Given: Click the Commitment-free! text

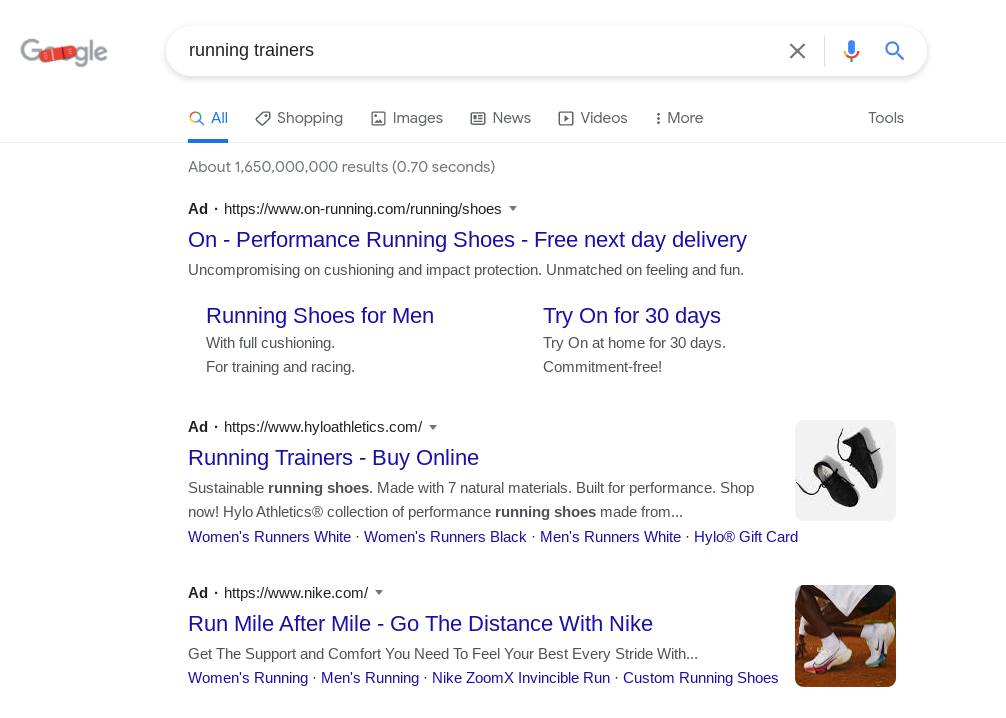Looking at the screenshot, I should click(602, 367).
